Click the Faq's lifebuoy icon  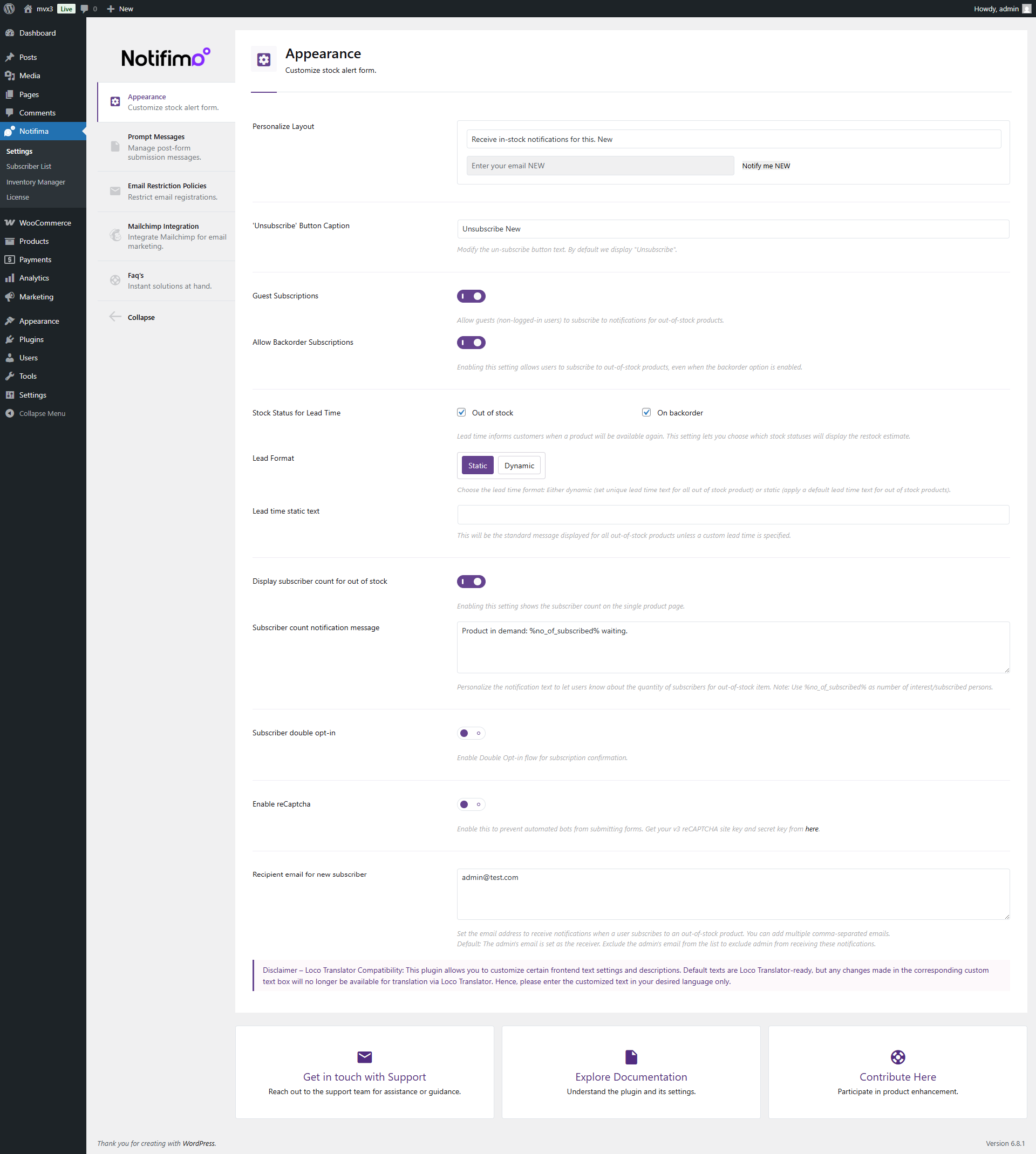tap(115, 280)
